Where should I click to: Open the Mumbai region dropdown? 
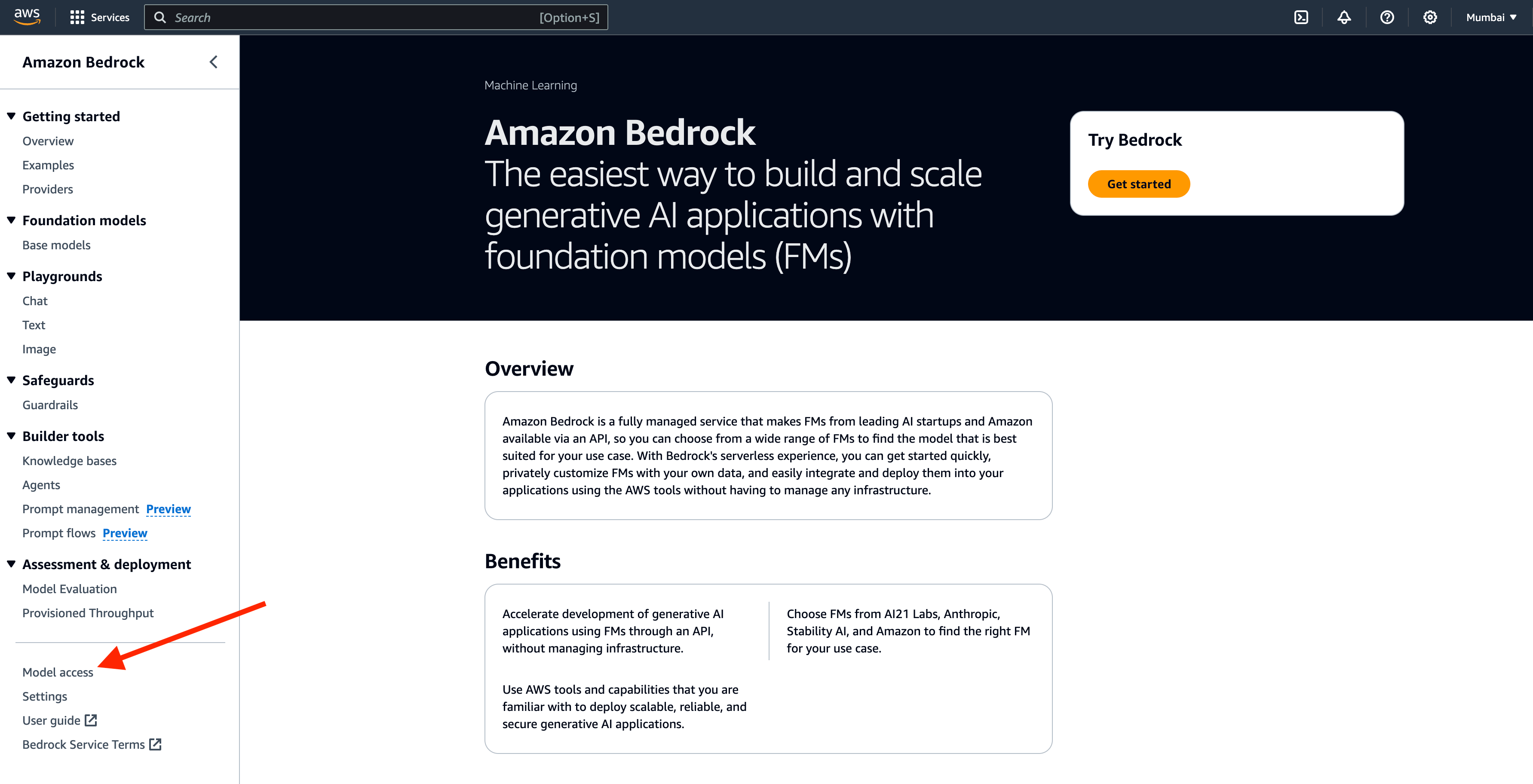(1491, 17)
